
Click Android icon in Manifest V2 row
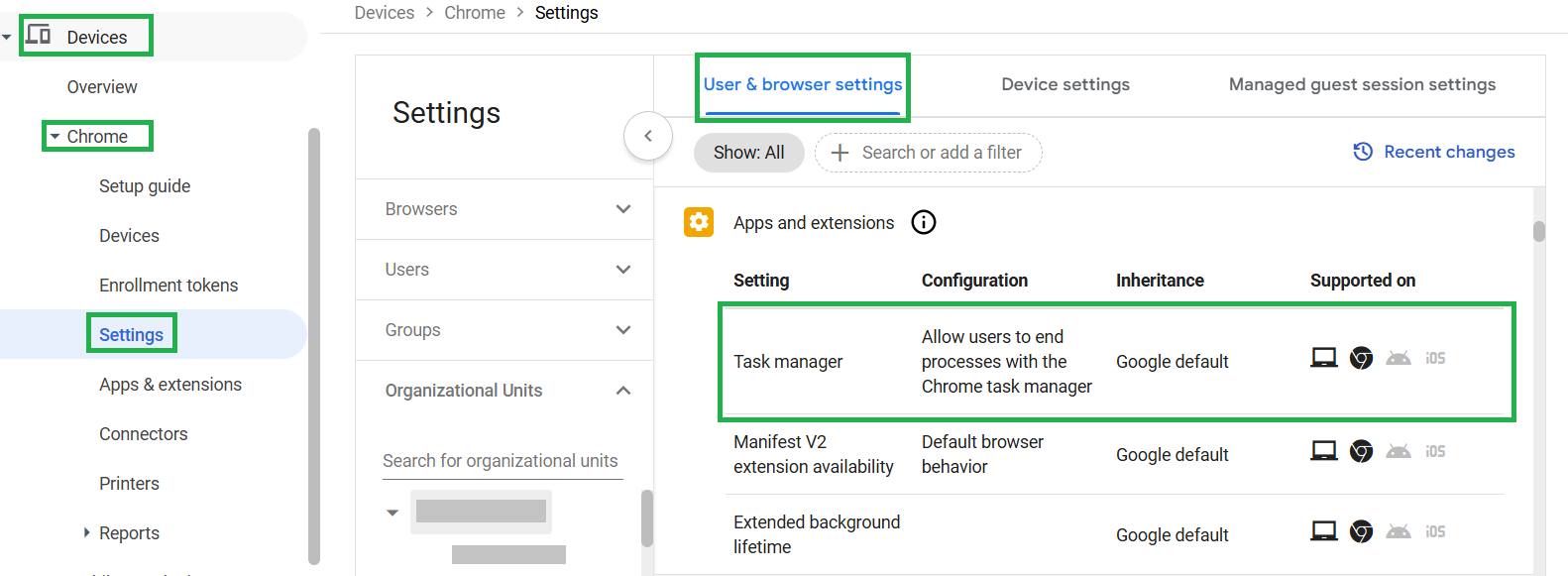1399,451
